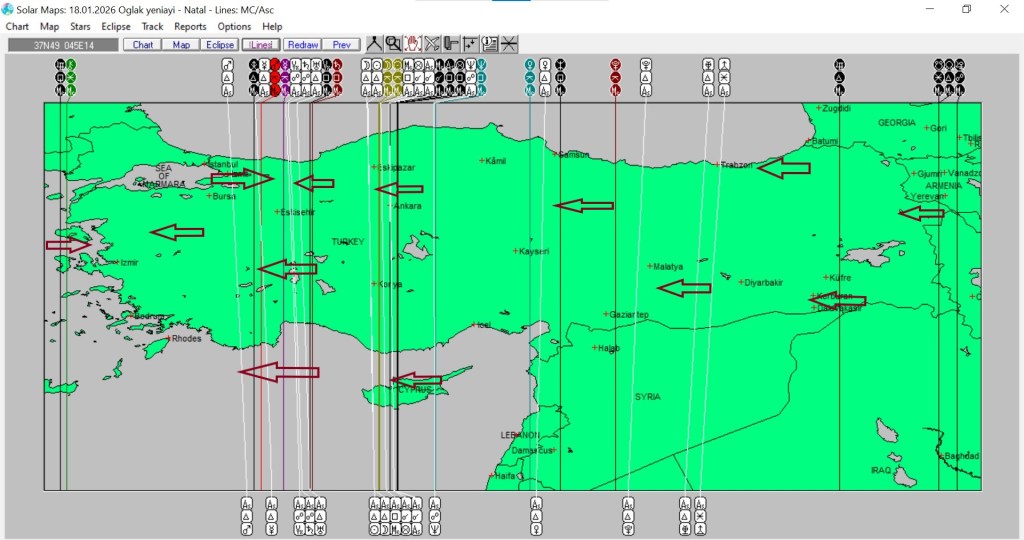Open the Stars menu

pyautogui.click(x=80, y=27)
